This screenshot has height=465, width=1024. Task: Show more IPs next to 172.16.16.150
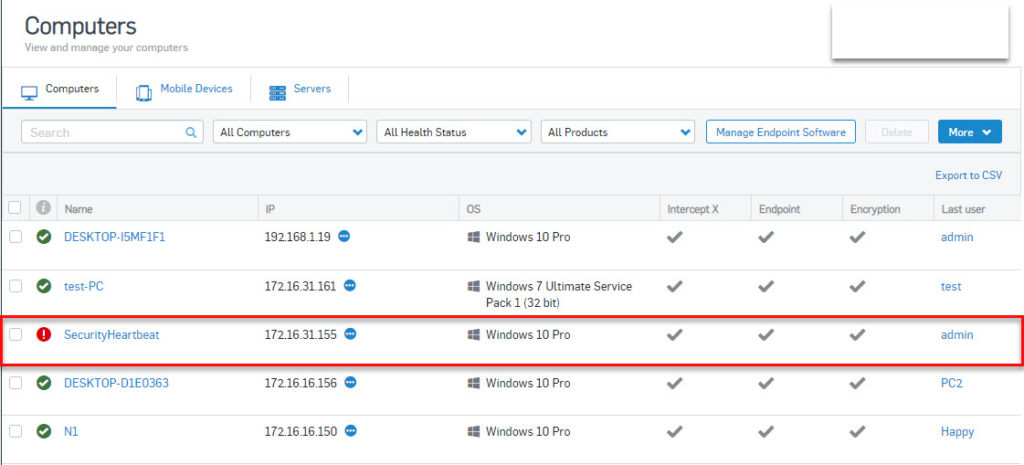pyautogui.click(x=351, y=430)
